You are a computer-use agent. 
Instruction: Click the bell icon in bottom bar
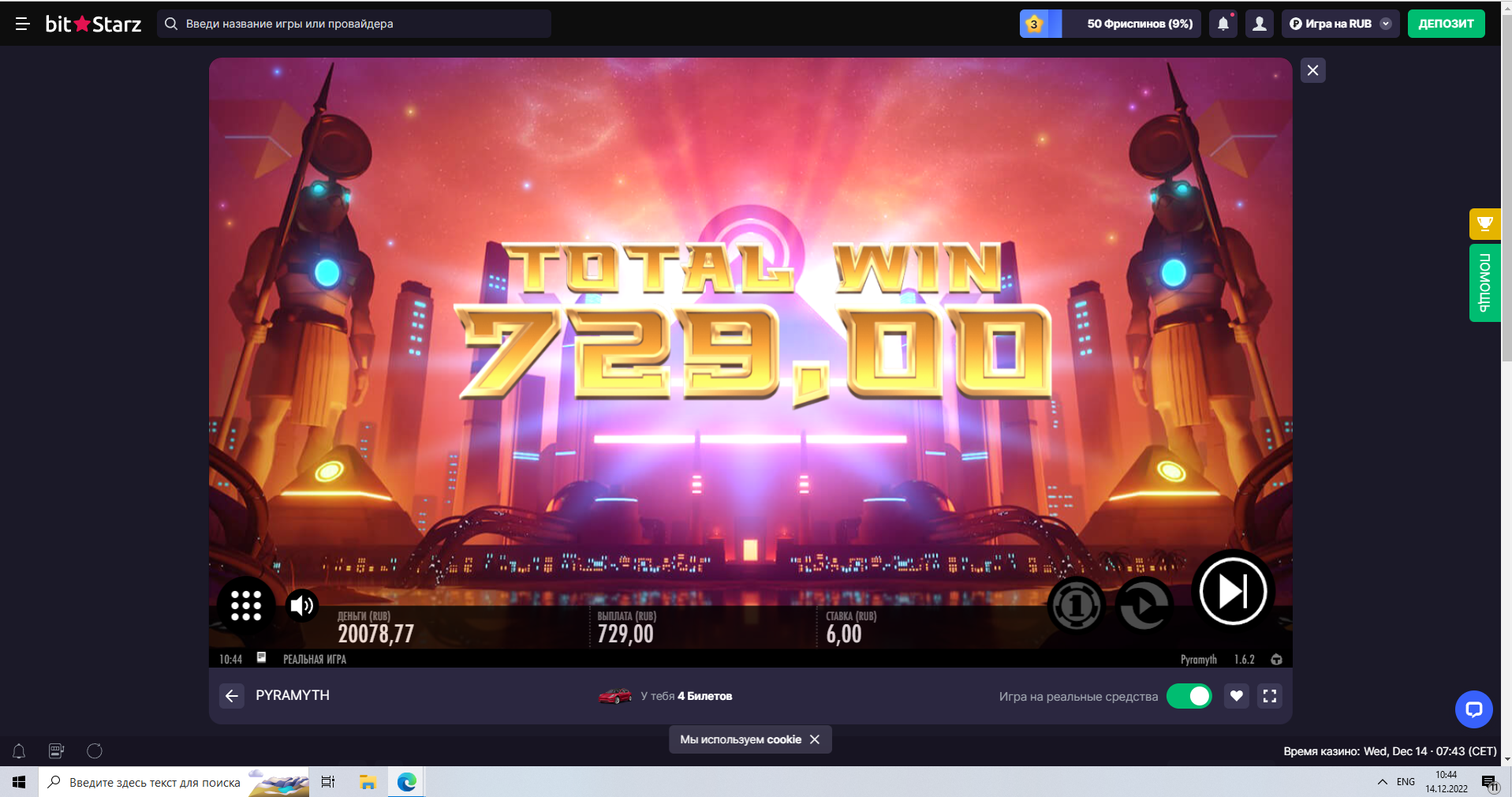(19, 751)
